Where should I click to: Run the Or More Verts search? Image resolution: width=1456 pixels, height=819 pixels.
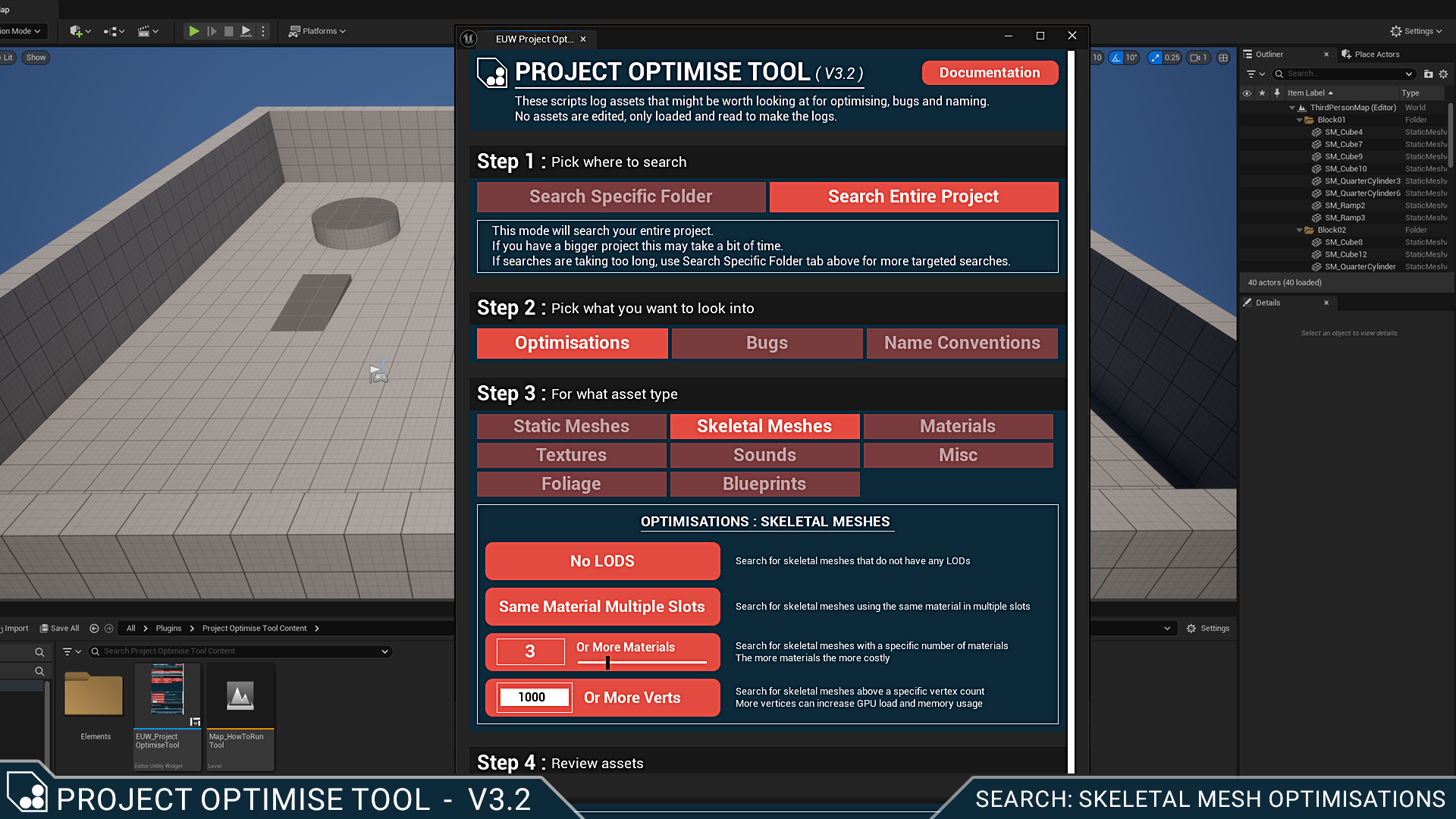[632, 698]
